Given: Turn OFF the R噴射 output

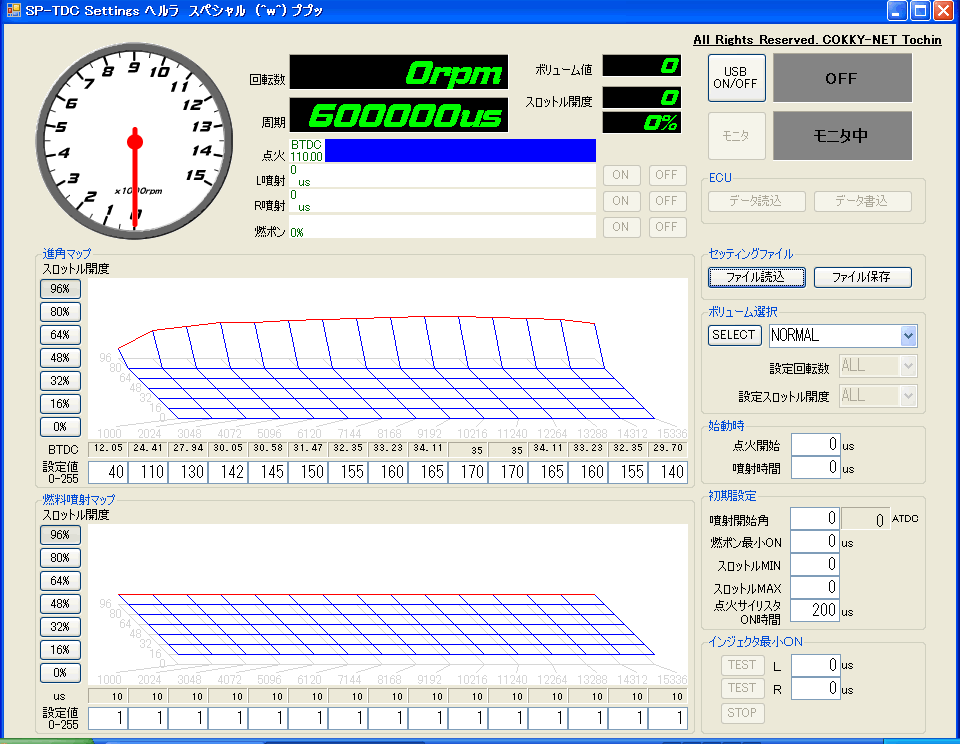Looking at the screenshot, I should point(667,201).
